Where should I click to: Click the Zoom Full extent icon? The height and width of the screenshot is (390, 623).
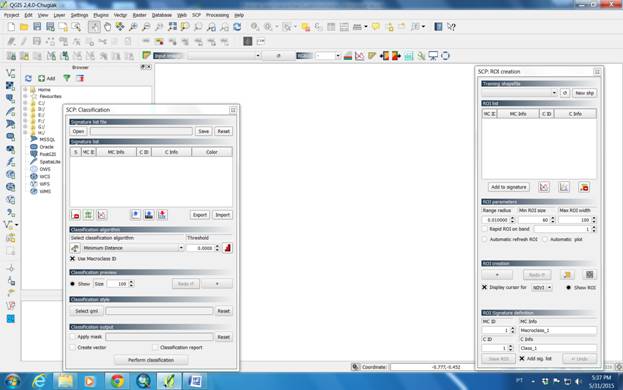pyautogui.click(x=172, y=27)
